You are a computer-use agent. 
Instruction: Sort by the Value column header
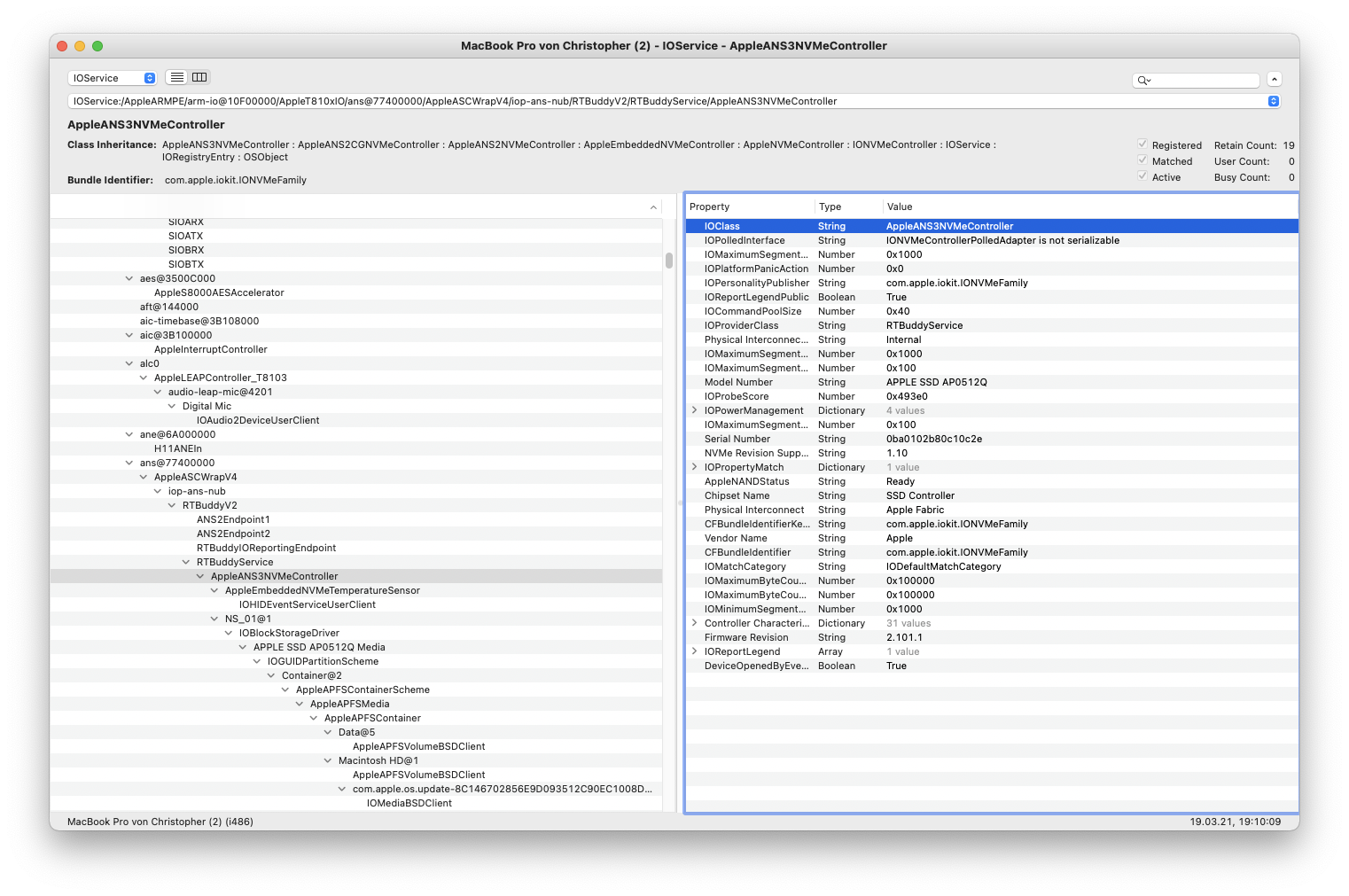pyautogui.click(x=1090, y=206)
